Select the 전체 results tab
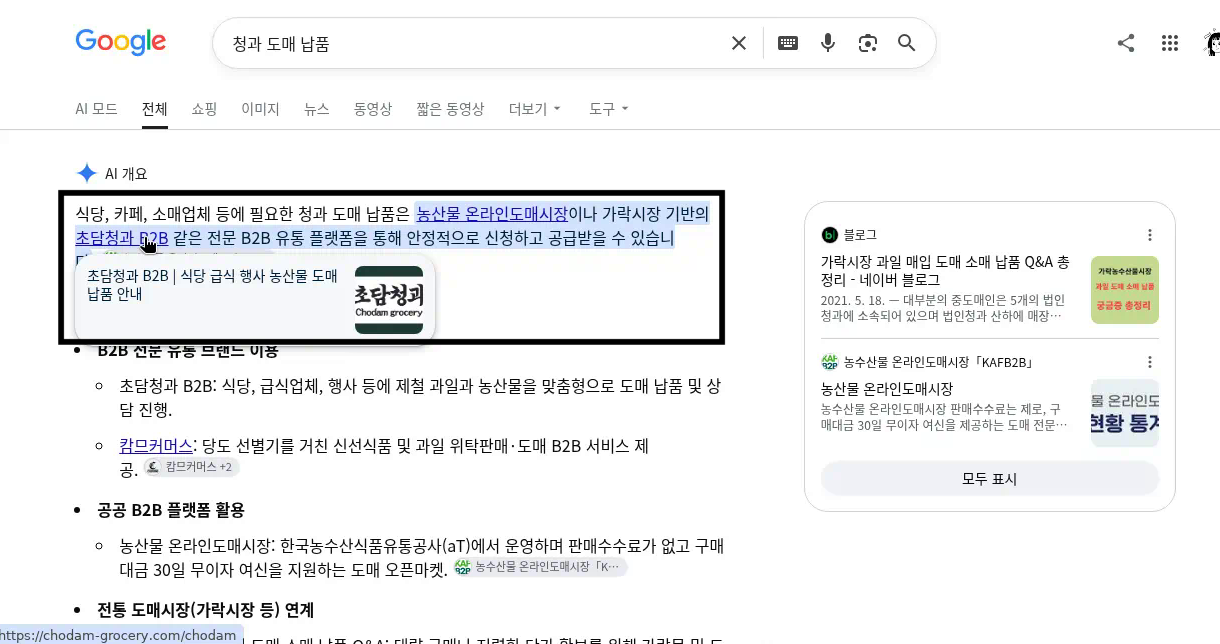 coord(155,109)
